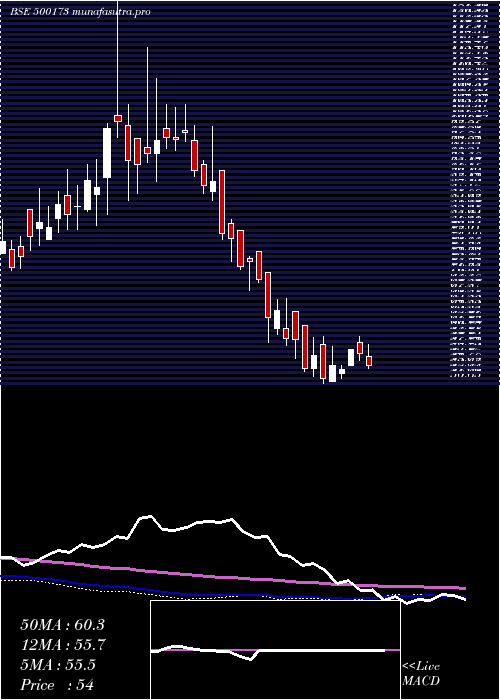Open the <<Live MACD label

pyautogui.click(x=421, y=674)
